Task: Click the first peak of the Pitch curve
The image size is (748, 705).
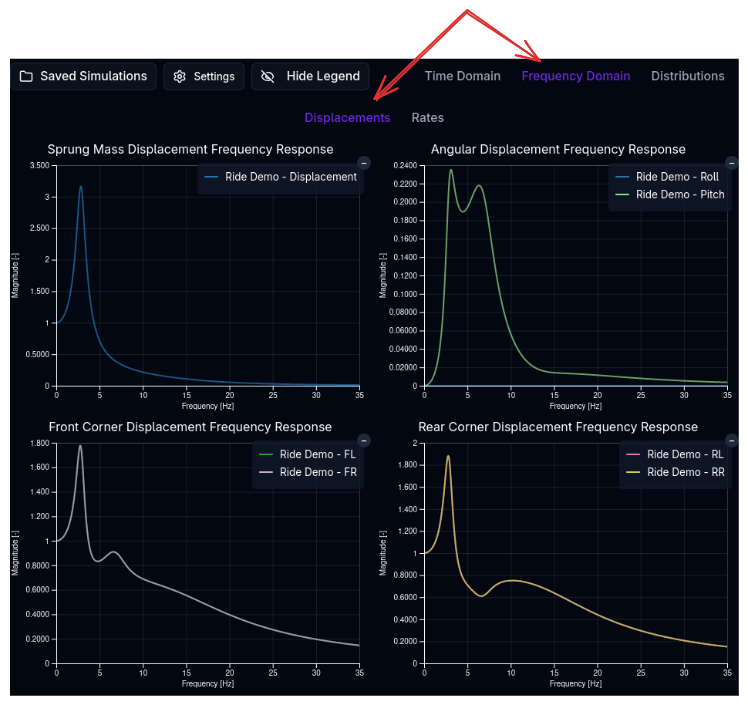Action: tap(451, 170)
